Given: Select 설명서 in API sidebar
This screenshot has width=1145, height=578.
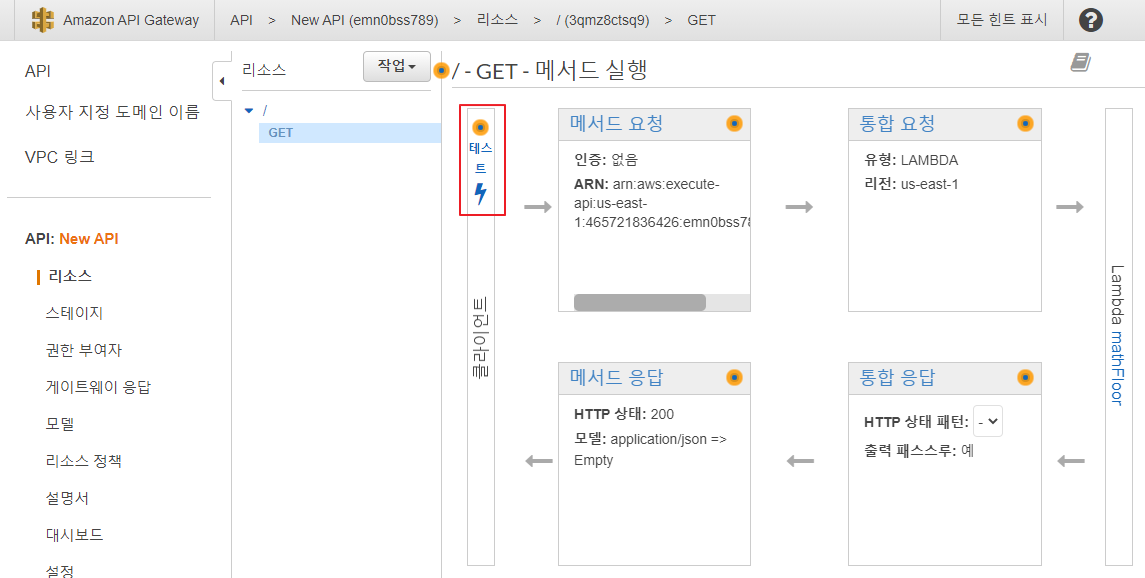Looking at the screenshot, I should point(67,498).
